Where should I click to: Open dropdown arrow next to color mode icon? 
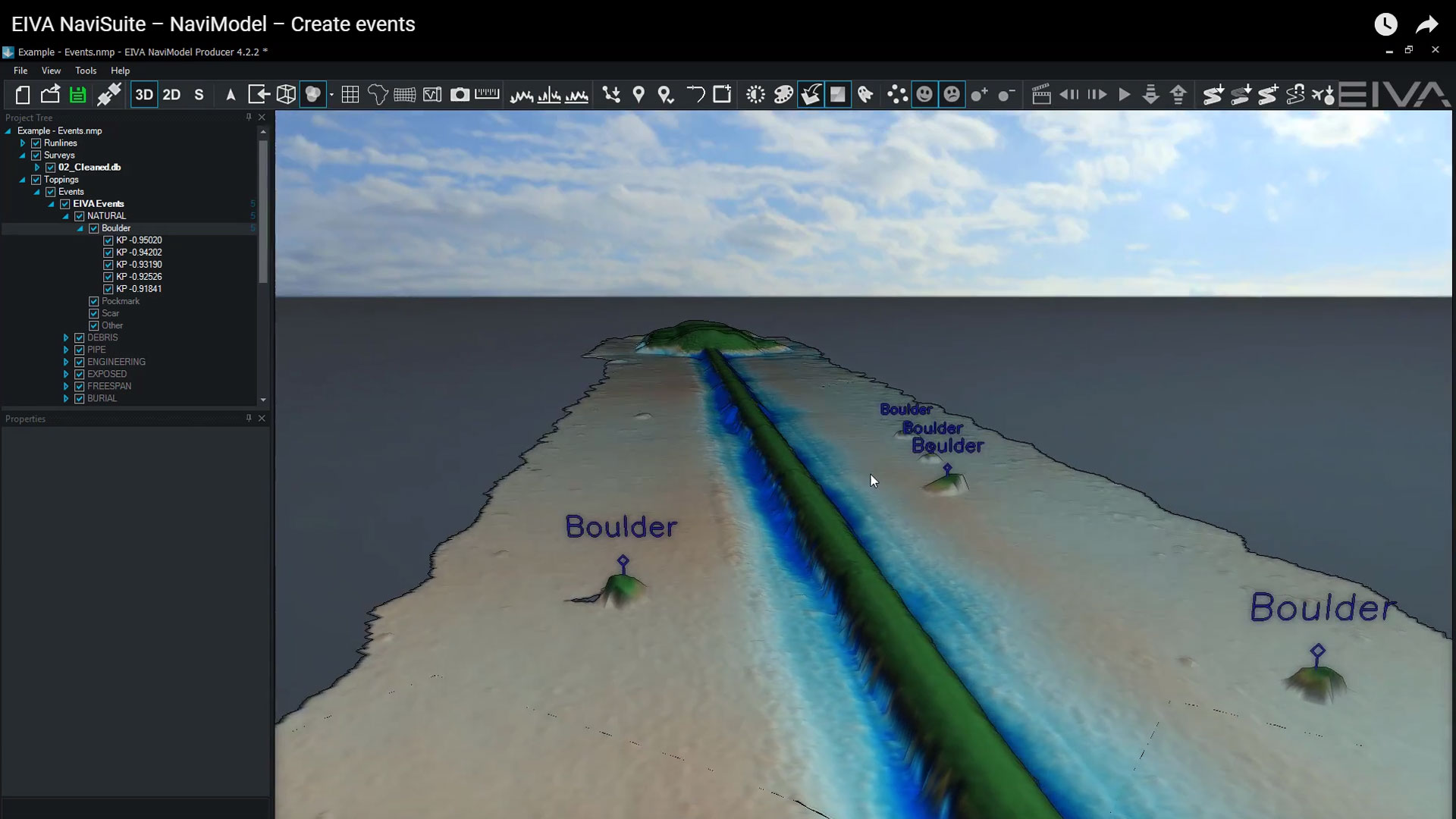click(x=331, y=96)
